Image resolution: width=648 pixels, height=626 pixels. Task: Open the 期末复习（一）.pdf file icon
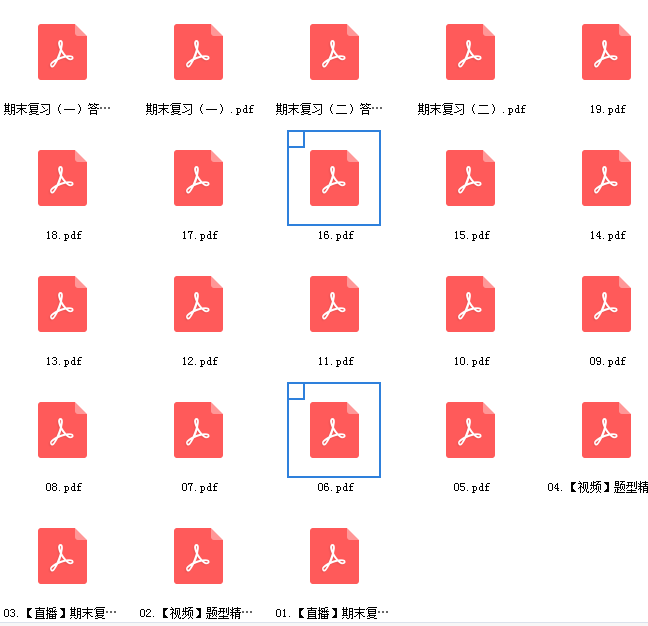198,52
